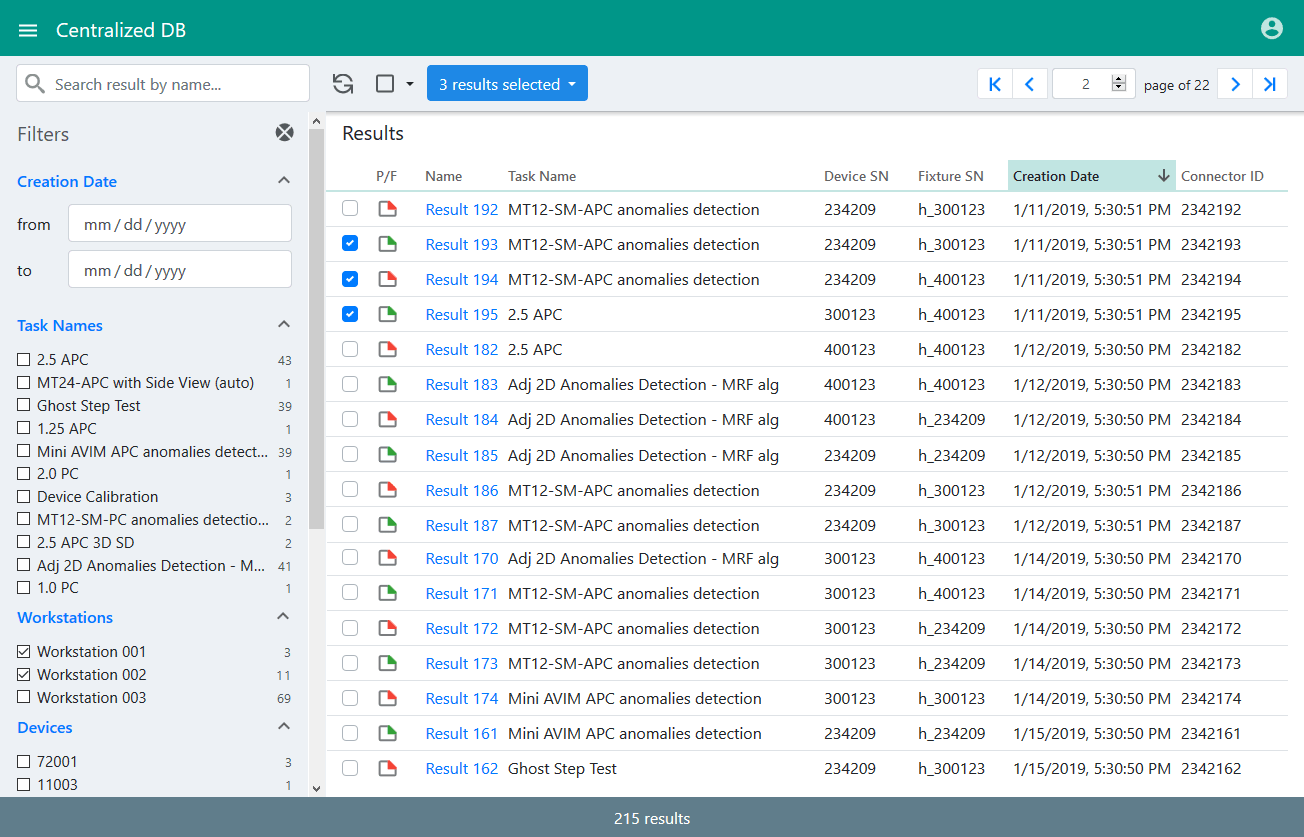
Task: Click the user account avatar icon
Action: click(1271, 29)
